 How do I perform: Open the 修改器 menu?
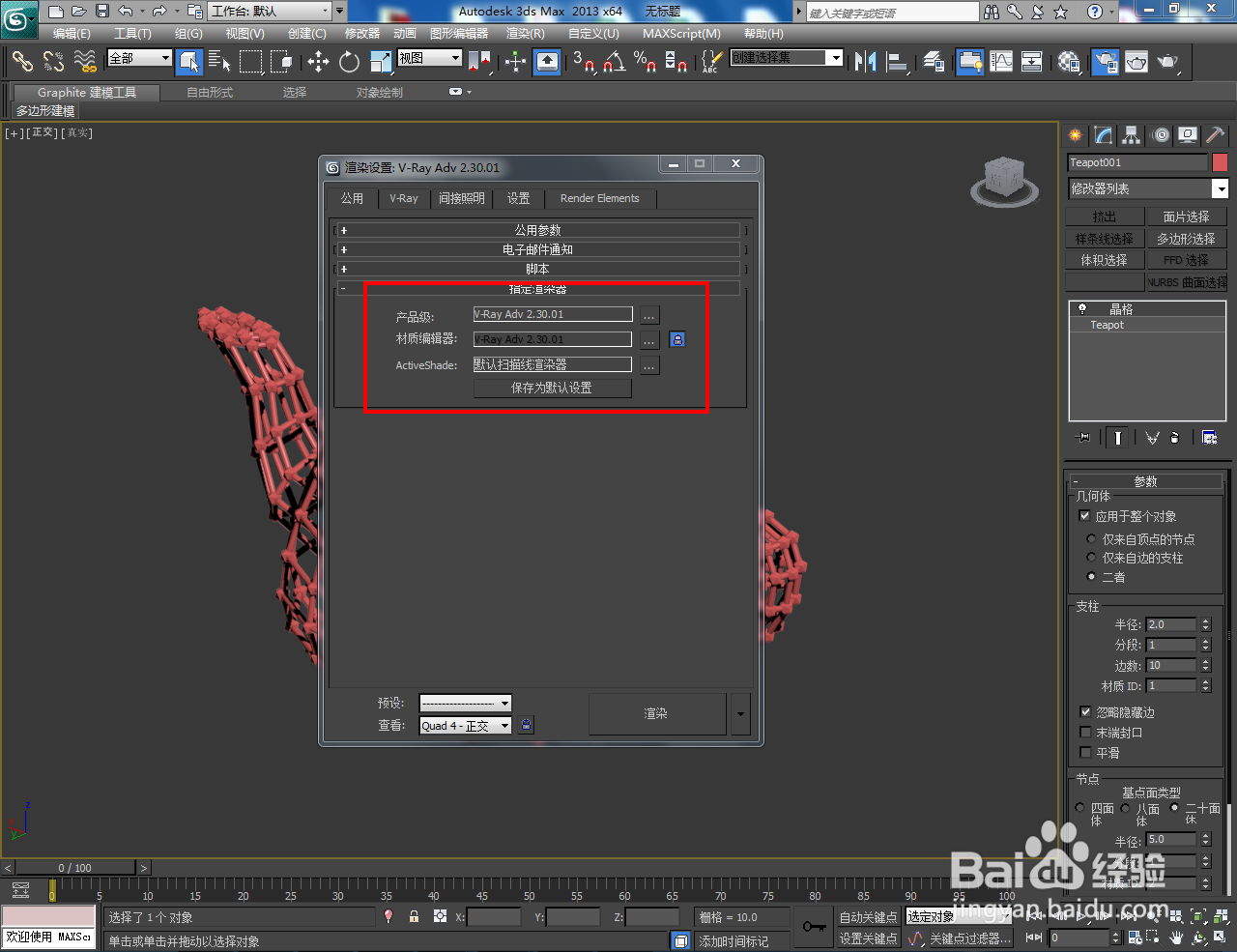click(362, 33)
